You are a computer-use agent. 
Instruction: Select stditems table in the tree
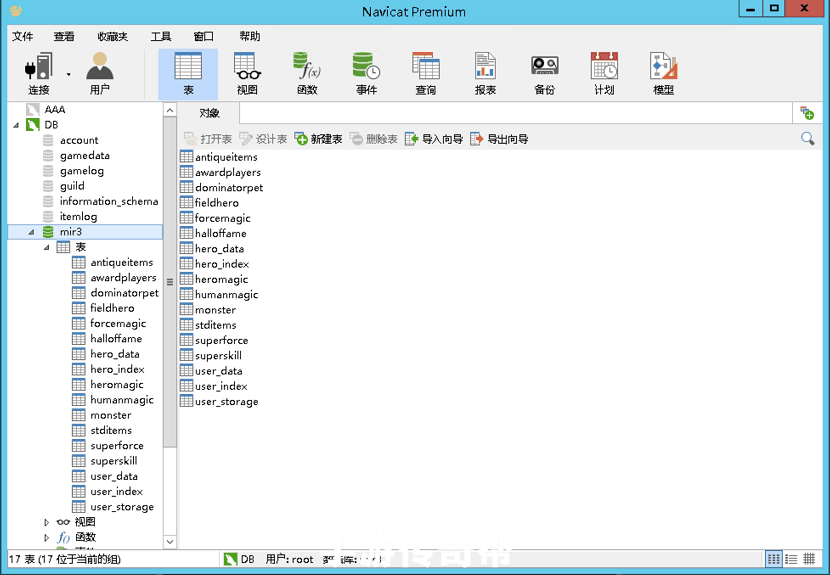tap(111, 430)
